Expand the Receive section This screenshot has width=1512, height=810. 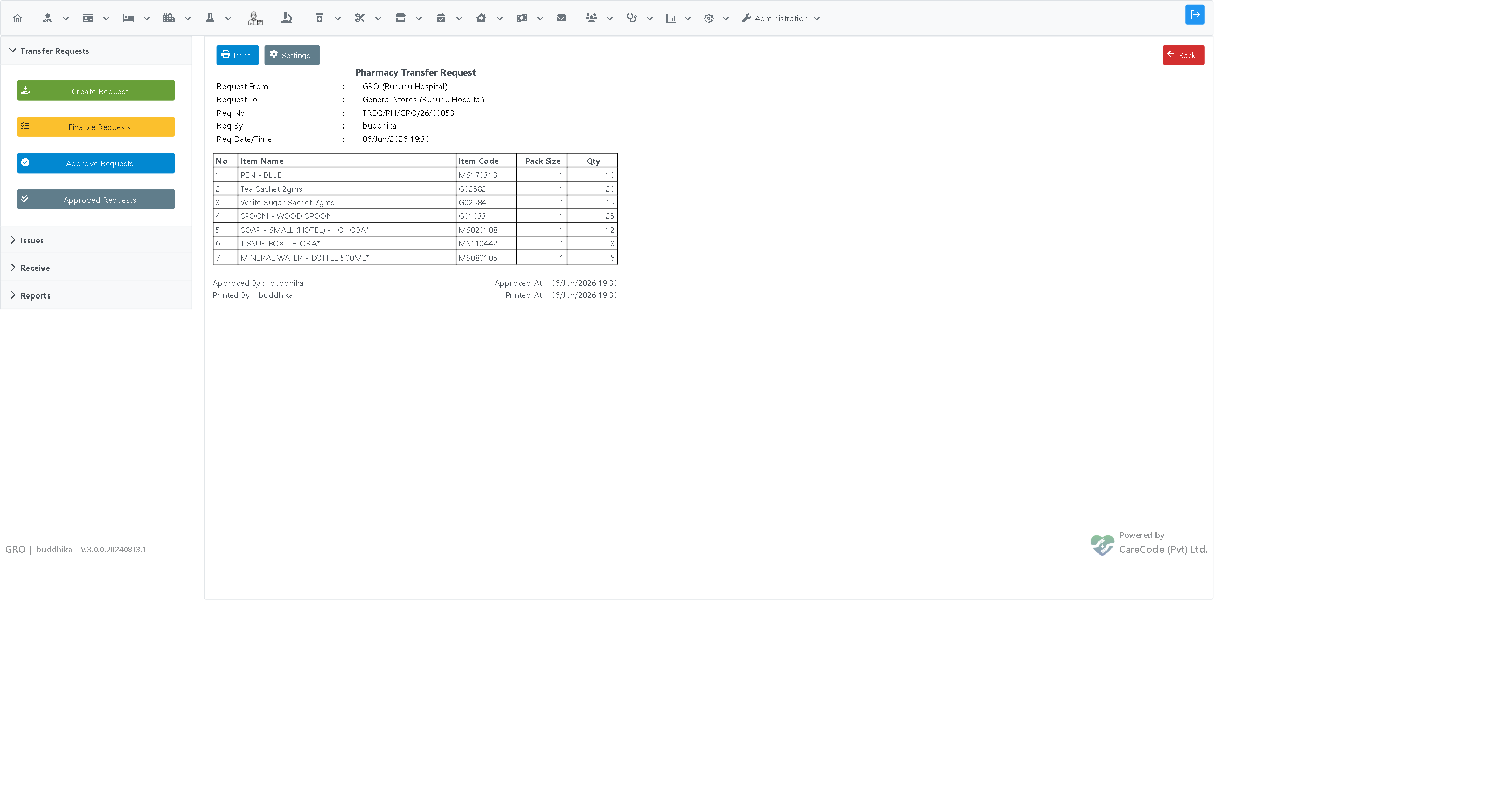click(96, 267)
